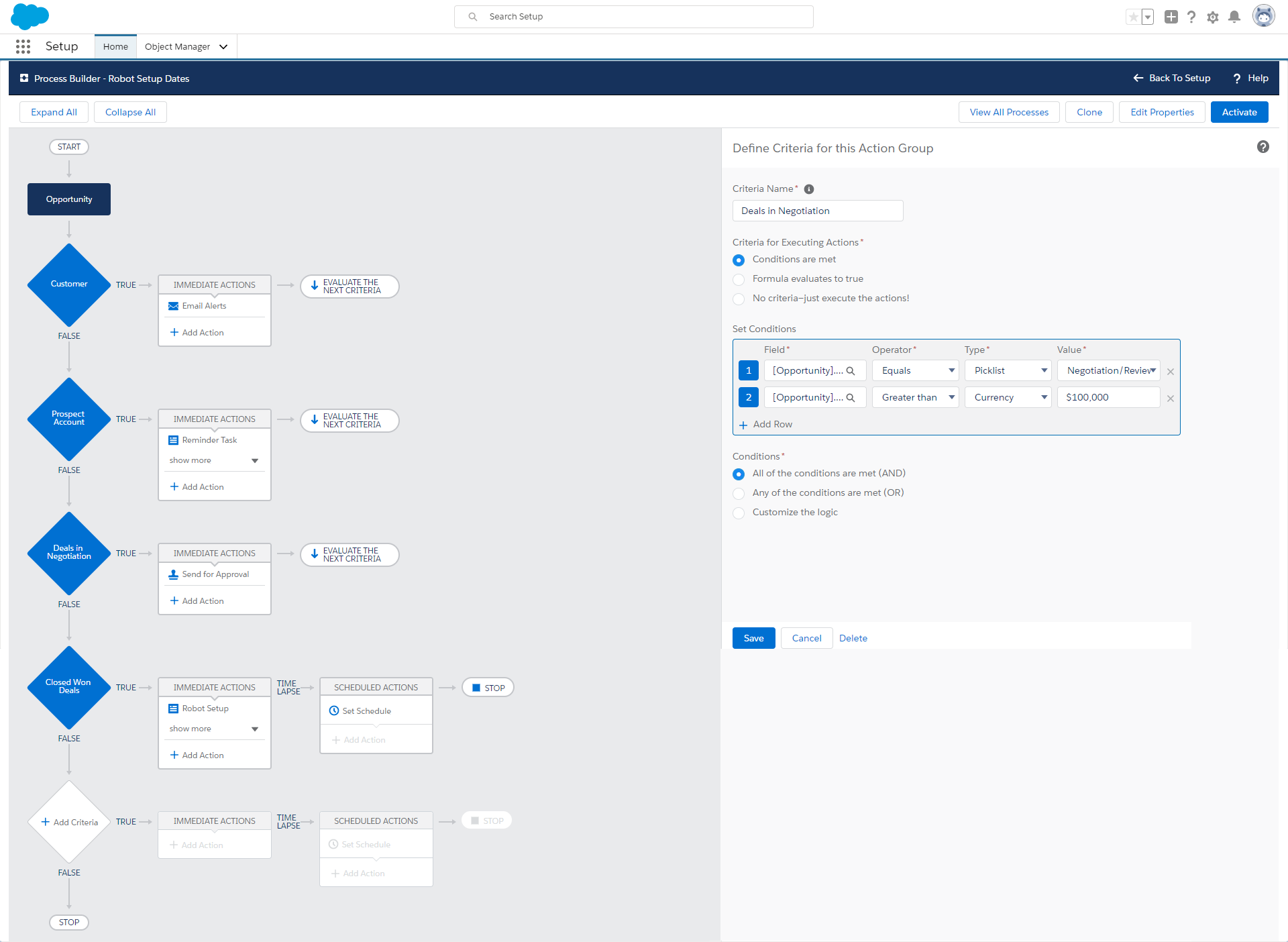Screen dimensions: 1288x942
Task: Expand show more under Reminder Task
Action: point(213,460)
